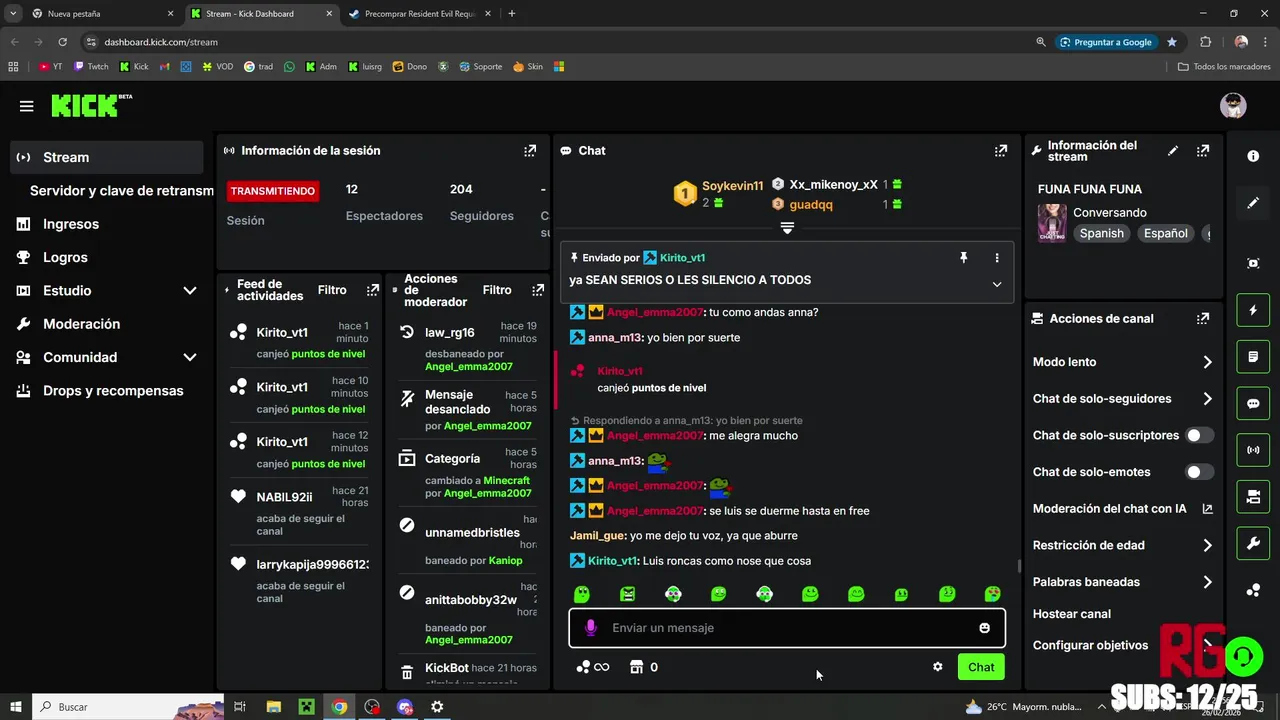Click the Conversando category thumbnail
This screenshot has height=720, width=1280.
1051,223
